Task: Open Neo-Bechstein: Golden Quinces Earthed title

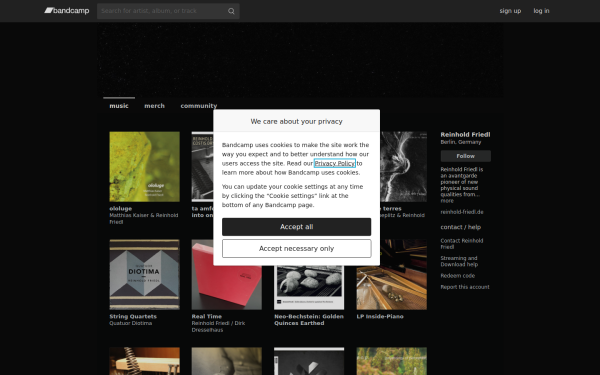Action: [309, 320]
